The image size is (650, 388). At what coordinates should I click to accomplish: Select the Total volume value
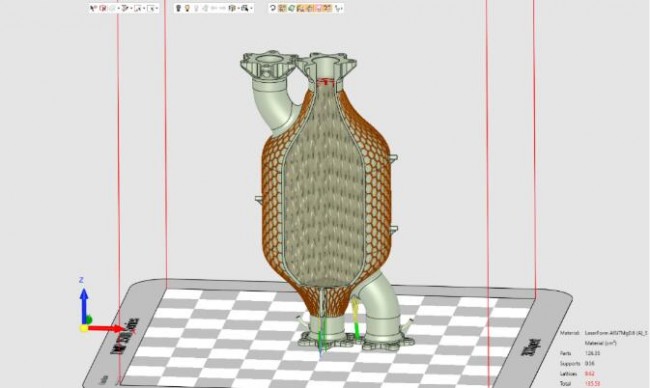[592, 383]
